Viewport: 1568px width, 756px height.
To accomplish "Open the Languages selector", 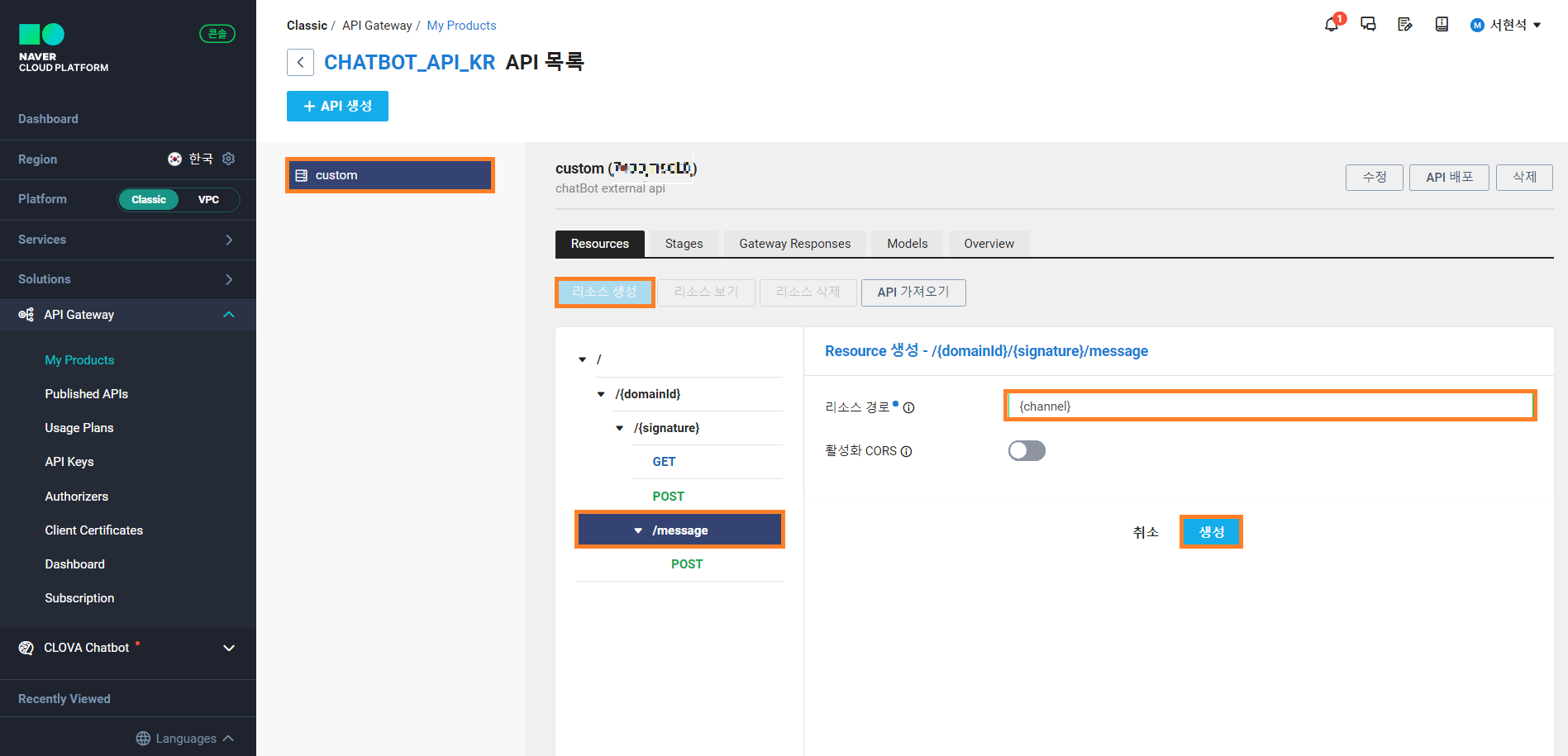I will (x=185, y=739).
